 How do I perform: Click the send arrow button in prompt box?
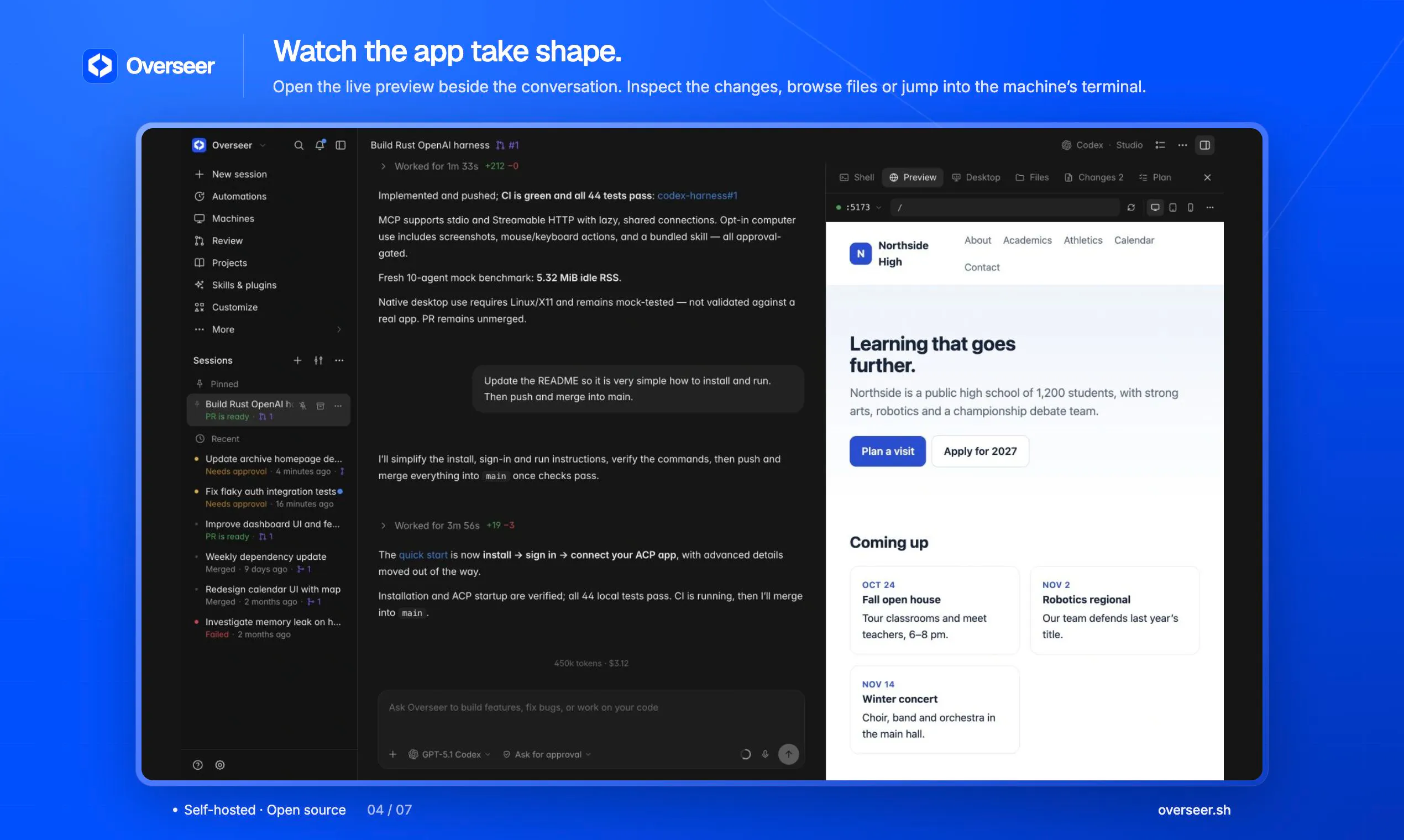pyautogui.click(x=789, y=754)
